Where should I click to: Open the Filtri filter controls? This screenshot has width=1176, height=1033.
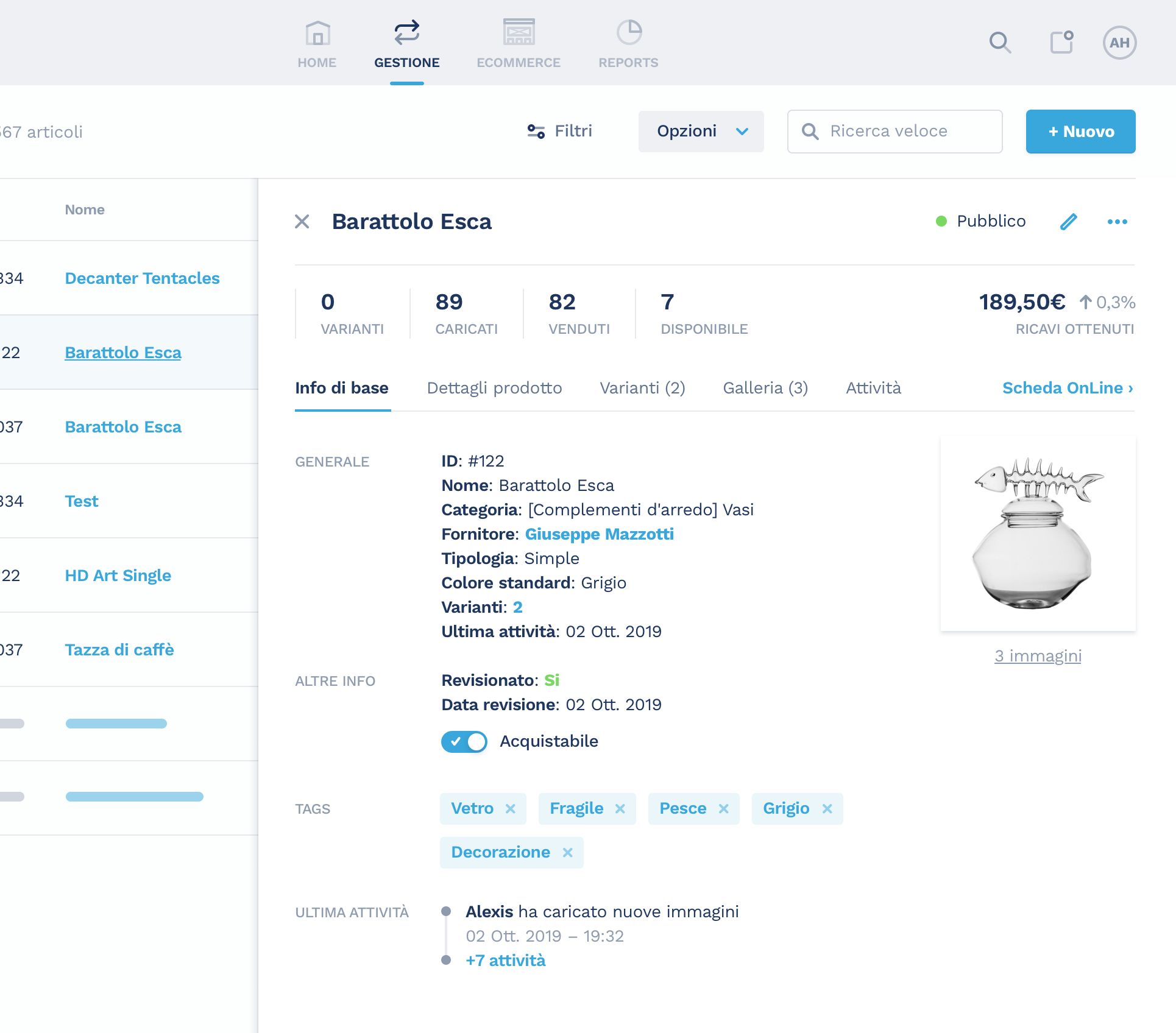(559, 132)
